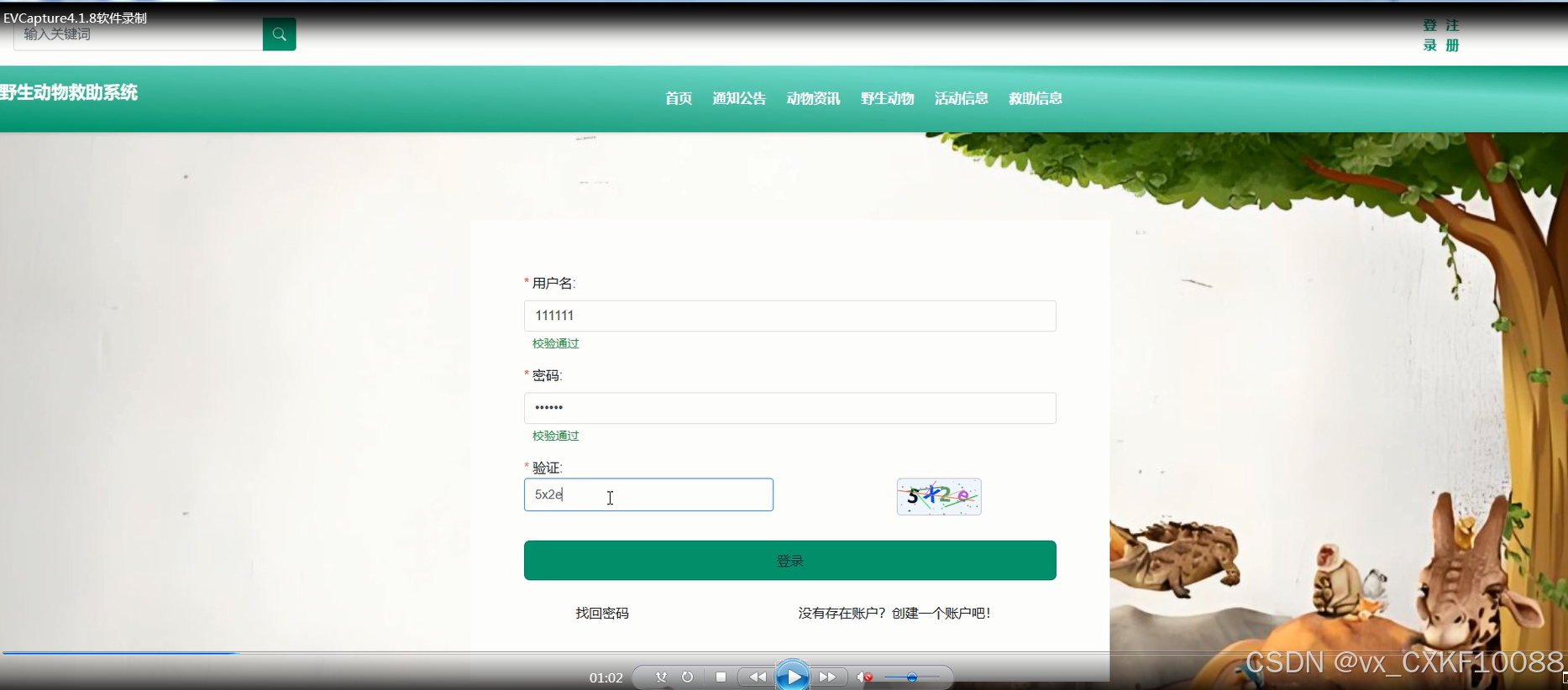Refresh the captcha image 5x2e
Viewport: 1568px width, 690px height.
coord(939,497)
